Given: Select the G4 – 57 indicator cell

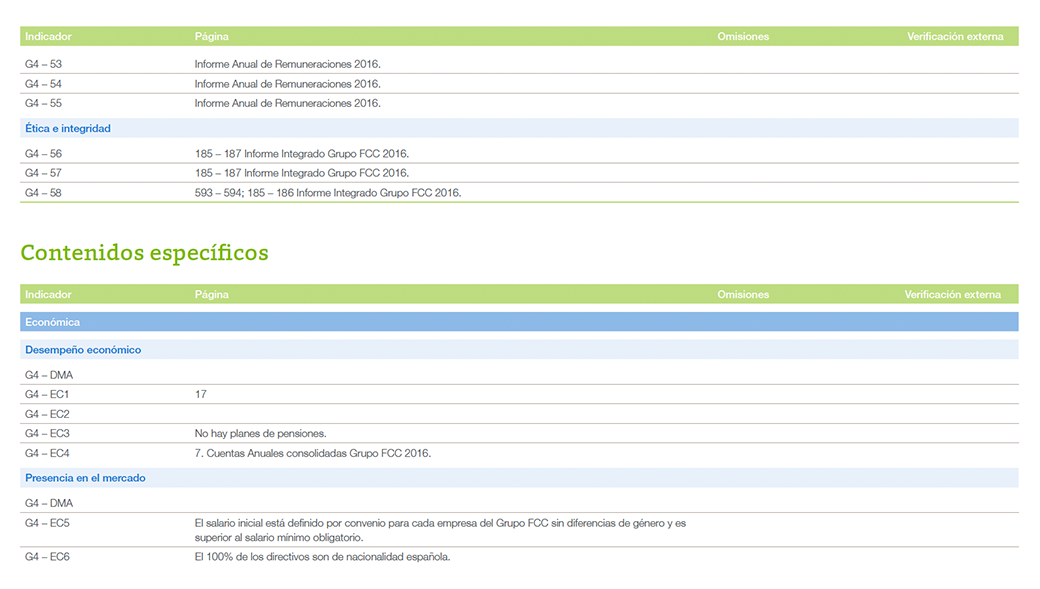Looking at the screenshot, I should tap(43, 173).
